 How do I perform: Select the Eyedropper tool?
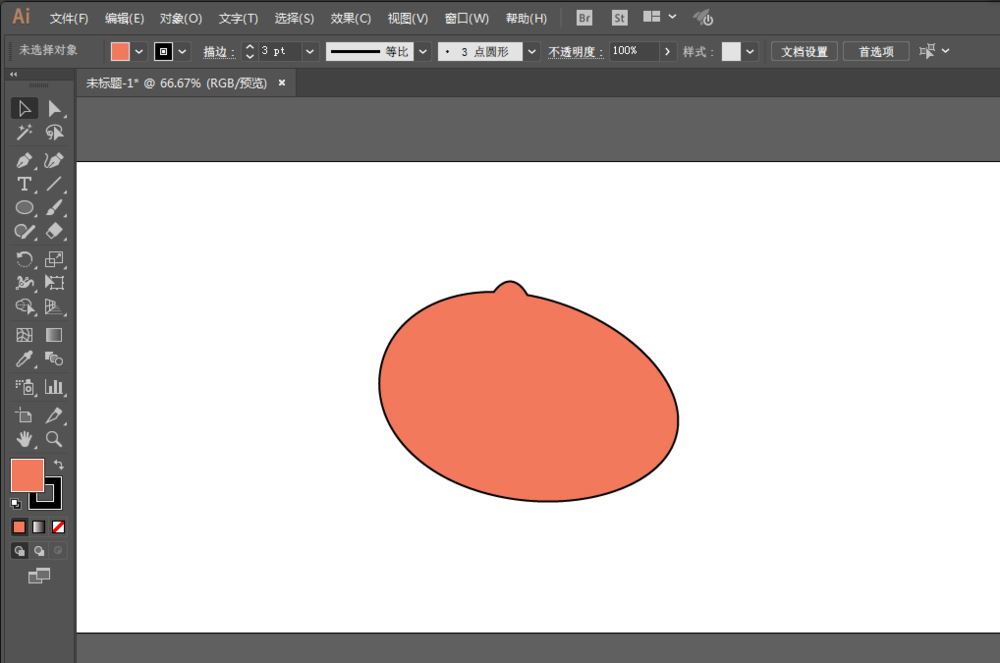tap(24, 359)
